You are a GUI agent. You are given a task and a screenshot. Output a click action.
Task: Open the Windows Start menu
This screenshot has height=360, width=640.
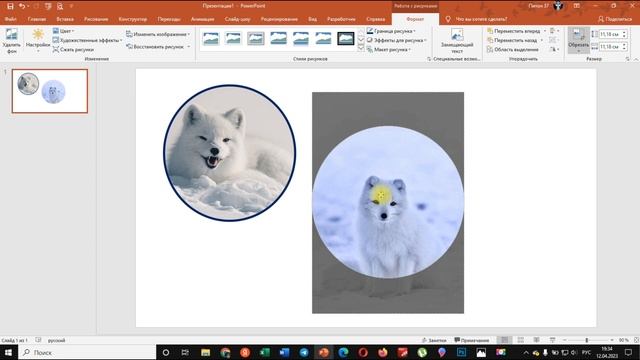tap(8, 352)
